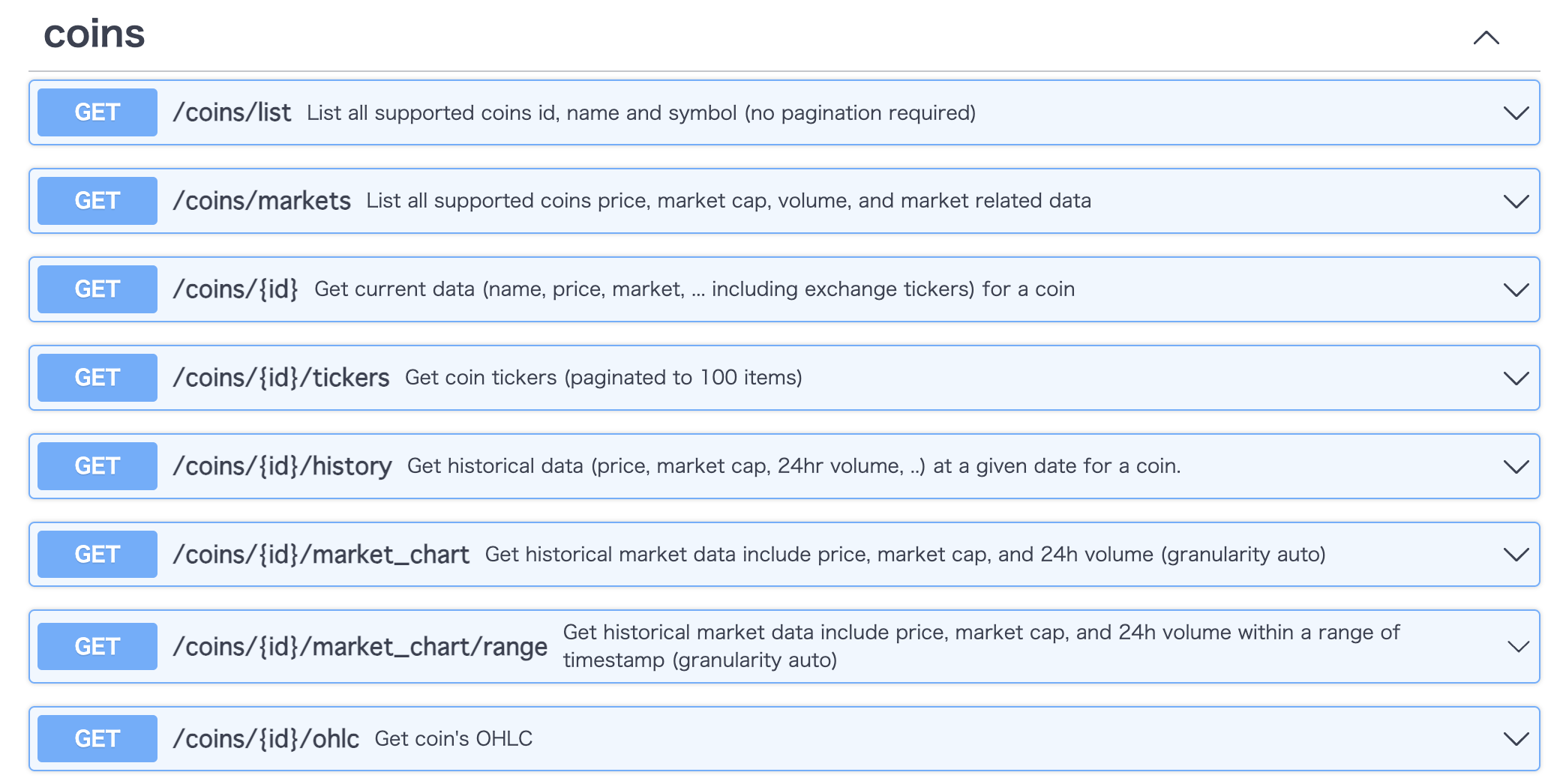
Task: Click the /coins/{id} endpoint description
Action: 694,289
